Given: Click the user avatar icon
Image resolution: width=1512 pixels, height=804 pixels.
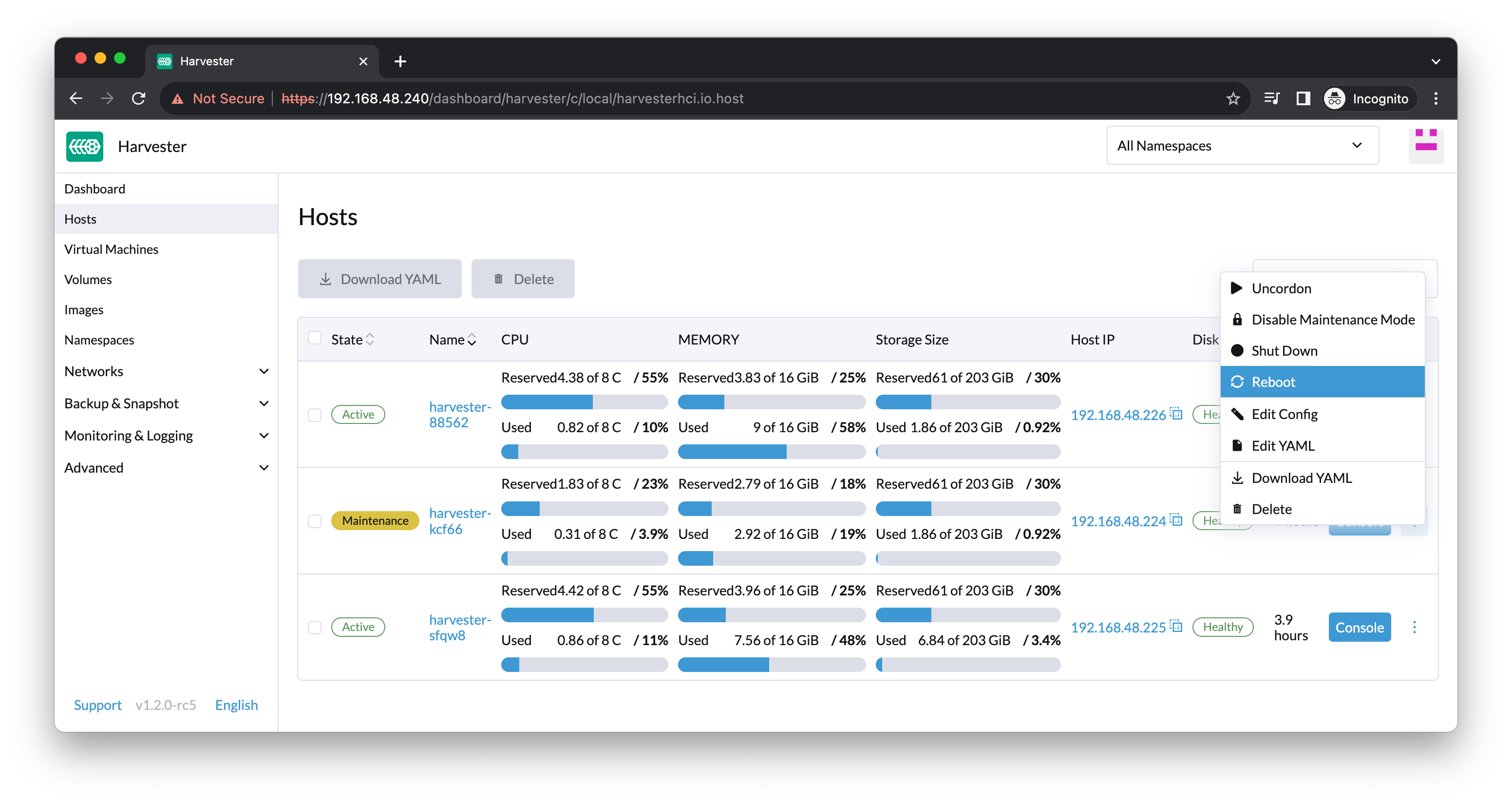Looking at the screenshot, I should [x=1425, y=146].
